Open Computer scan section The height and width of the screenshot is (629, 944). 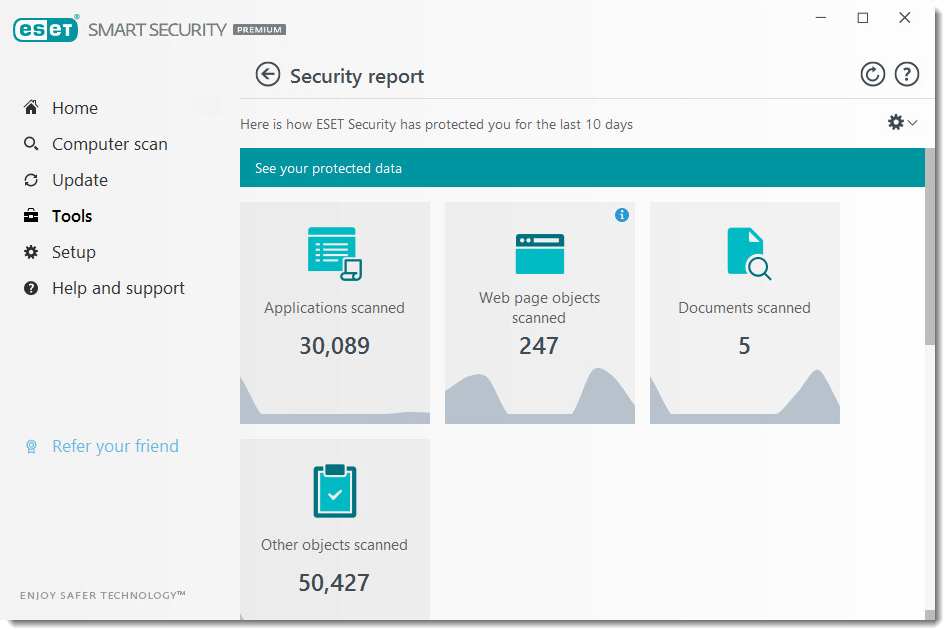[x=110, y=144]
